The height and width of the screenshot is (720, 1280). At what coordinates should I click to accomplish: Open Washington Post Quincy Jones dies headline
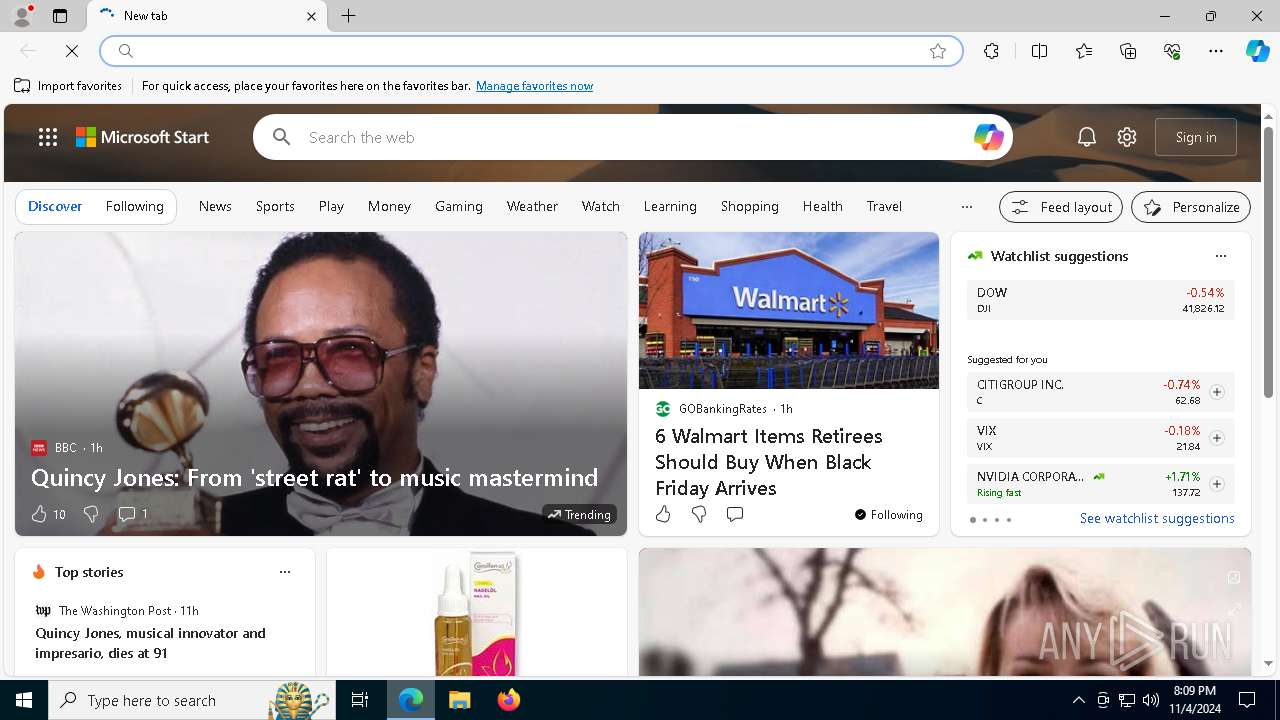coord(150,643)
